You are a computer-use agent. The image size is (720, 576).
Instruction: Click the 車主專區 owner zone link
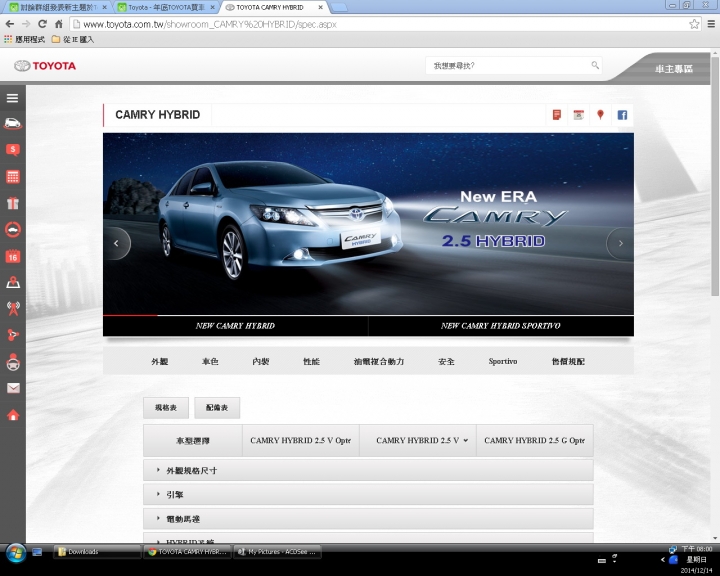coord(674,69)
